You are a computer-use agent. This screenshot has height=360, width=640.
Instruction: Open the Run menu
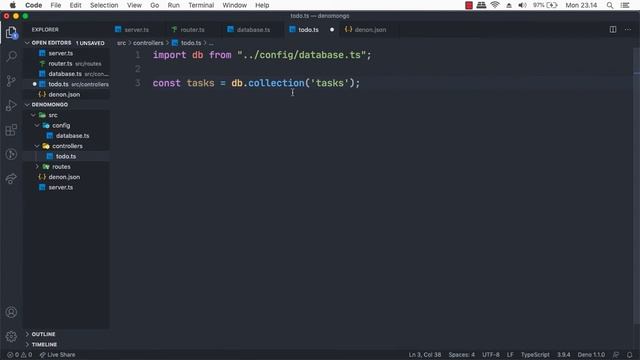coord(173,5)
